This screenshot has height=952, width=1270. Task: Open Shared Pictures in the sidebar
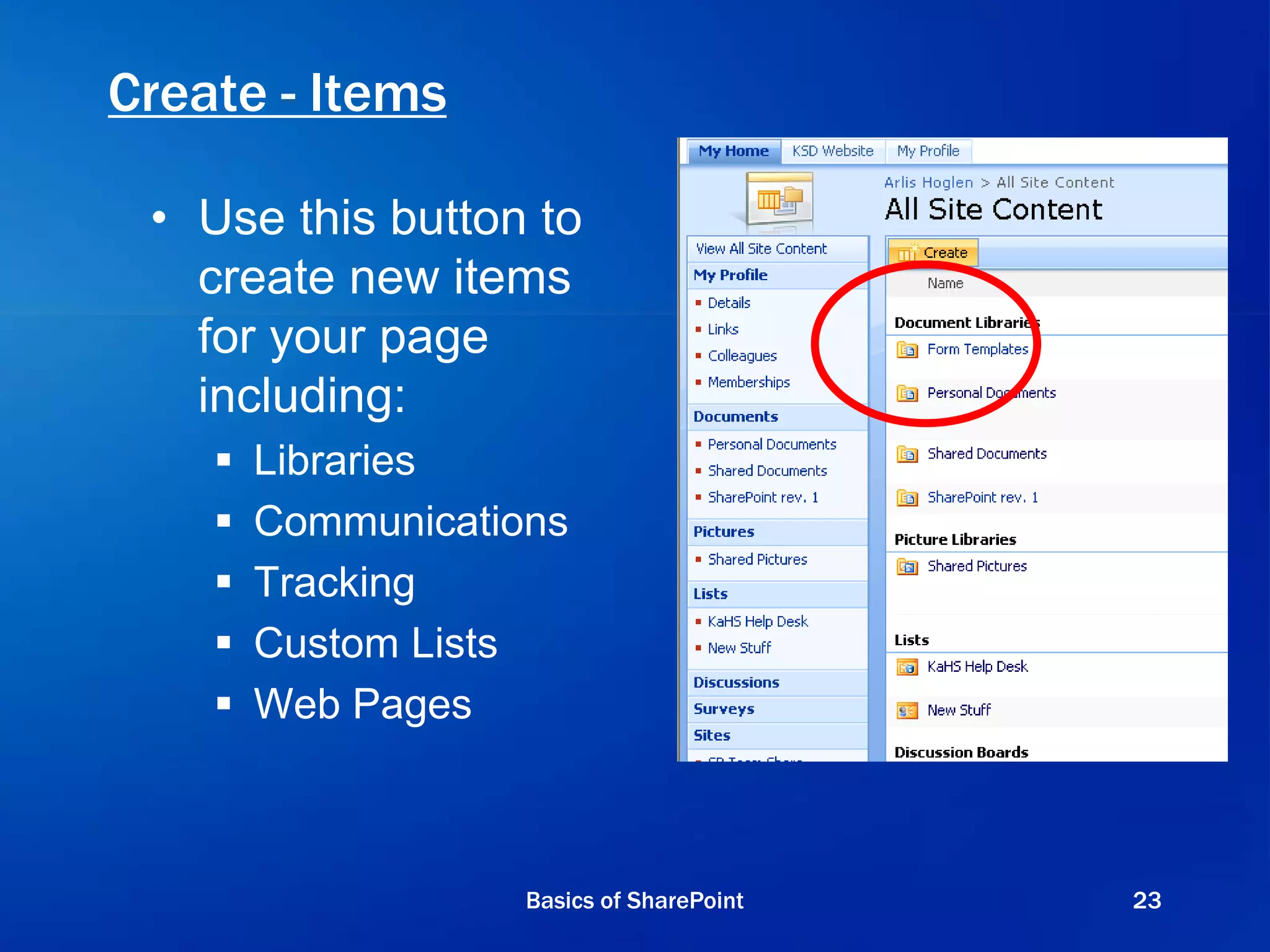758,560
